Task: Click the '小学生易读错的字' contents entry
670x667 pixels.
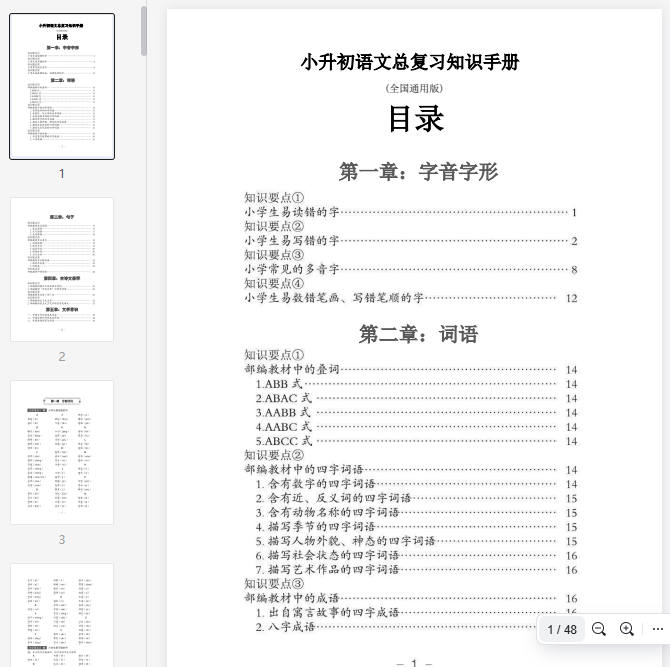Action: pos(292,212)
